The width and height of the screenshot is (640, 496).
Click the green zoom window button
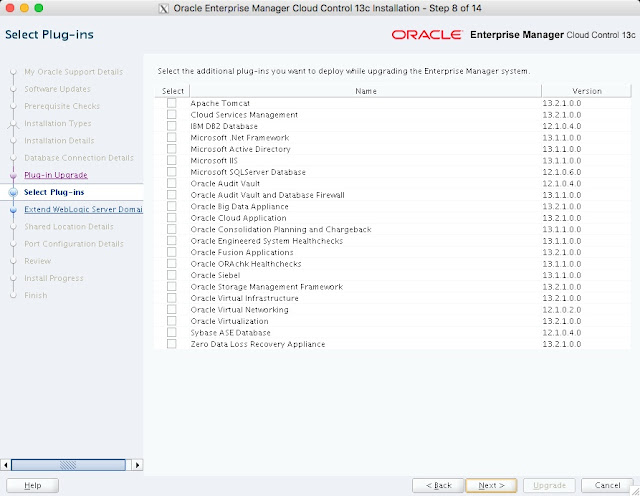point(39,8)
